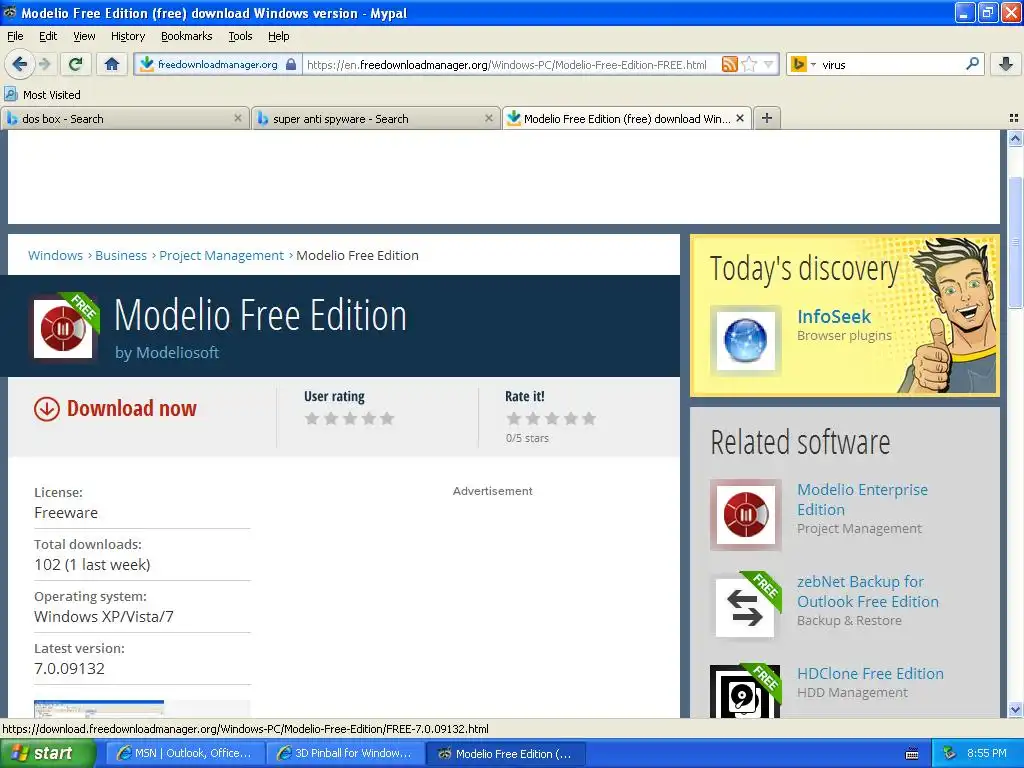Click the '102 (1 last week)' downloads text
The width and height of the screenshot is (1024, 768).
click(x=92, y=565)
